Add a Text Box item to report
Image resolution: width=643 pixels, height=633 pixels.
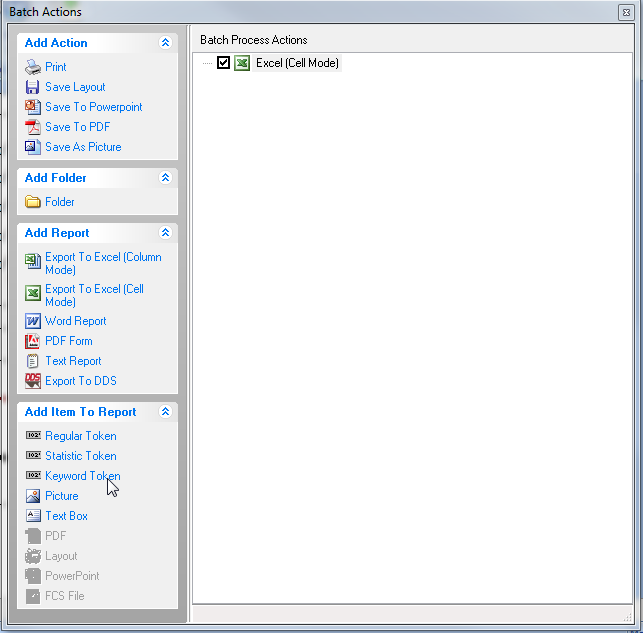click(x=66, y=516)
